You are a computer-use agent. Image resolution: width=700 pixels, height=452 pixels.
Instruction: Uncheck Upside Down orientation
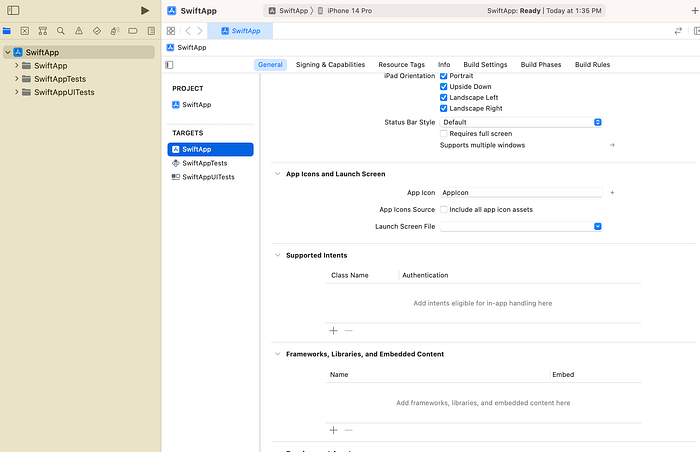point(443,87)
